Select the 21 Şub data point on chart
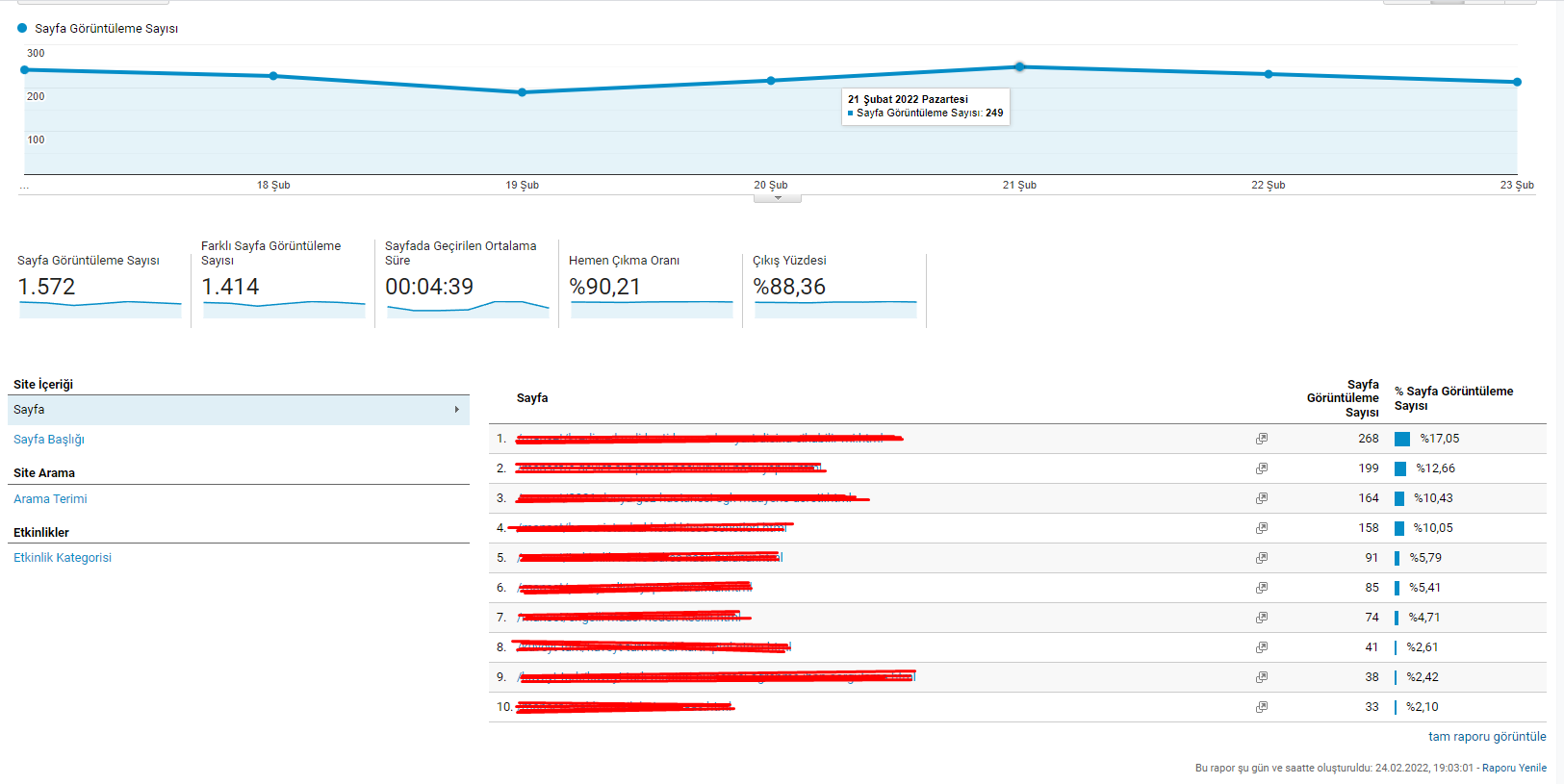 pyautogui.click(x=1019, y=67)
